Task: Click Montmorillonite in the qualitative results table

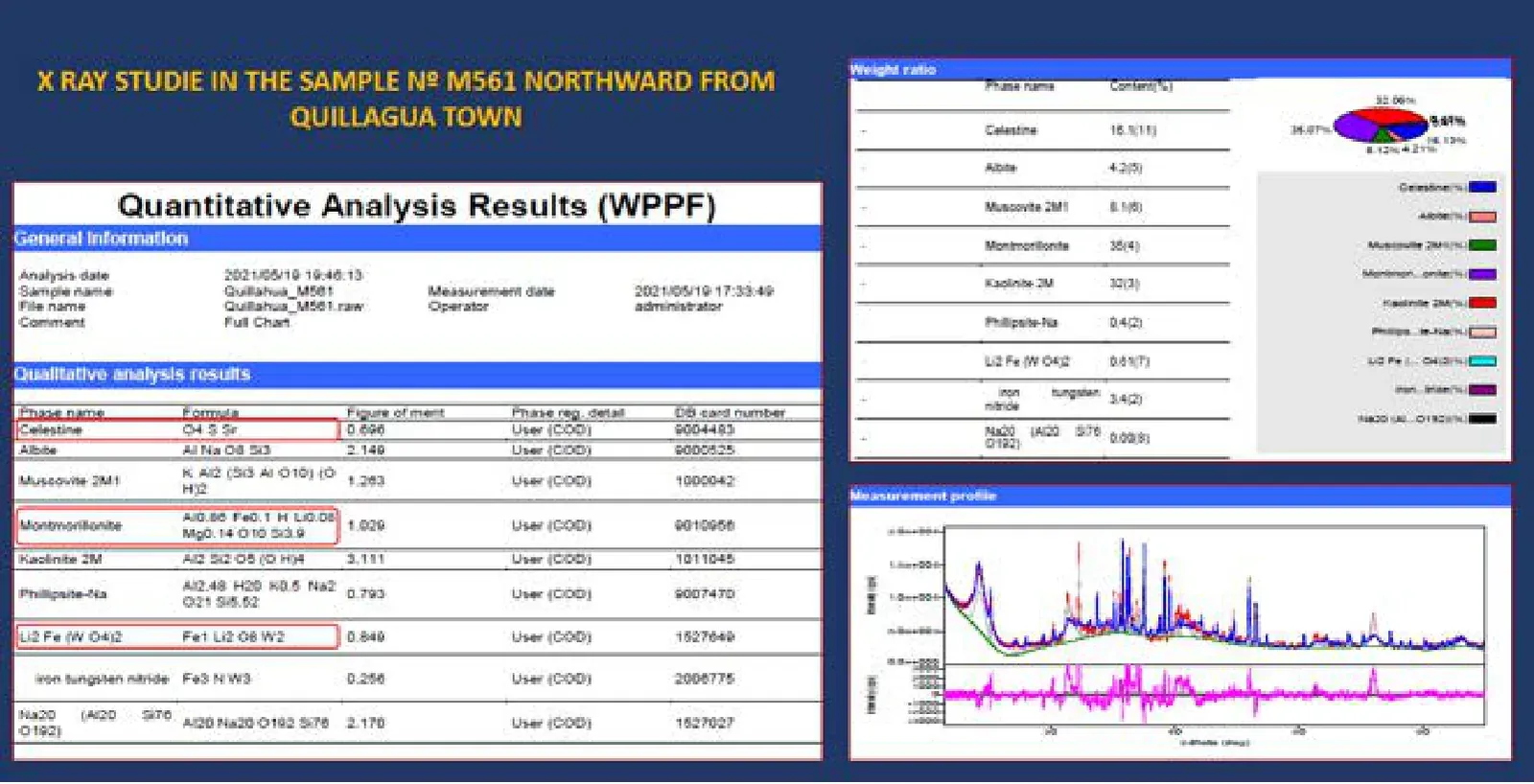Action: point(70,525)
